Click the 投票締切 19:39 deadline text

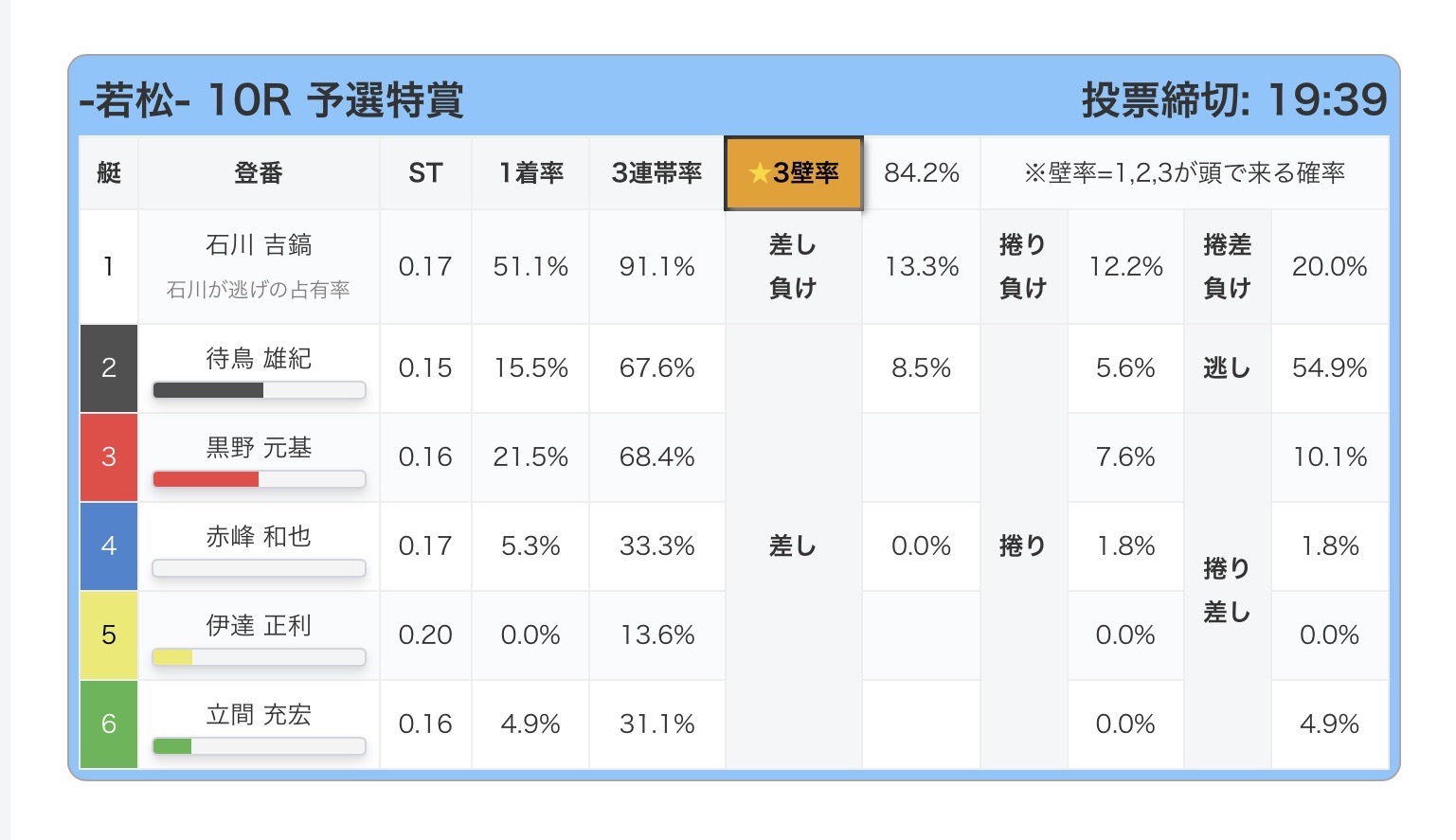(1234, 99)
